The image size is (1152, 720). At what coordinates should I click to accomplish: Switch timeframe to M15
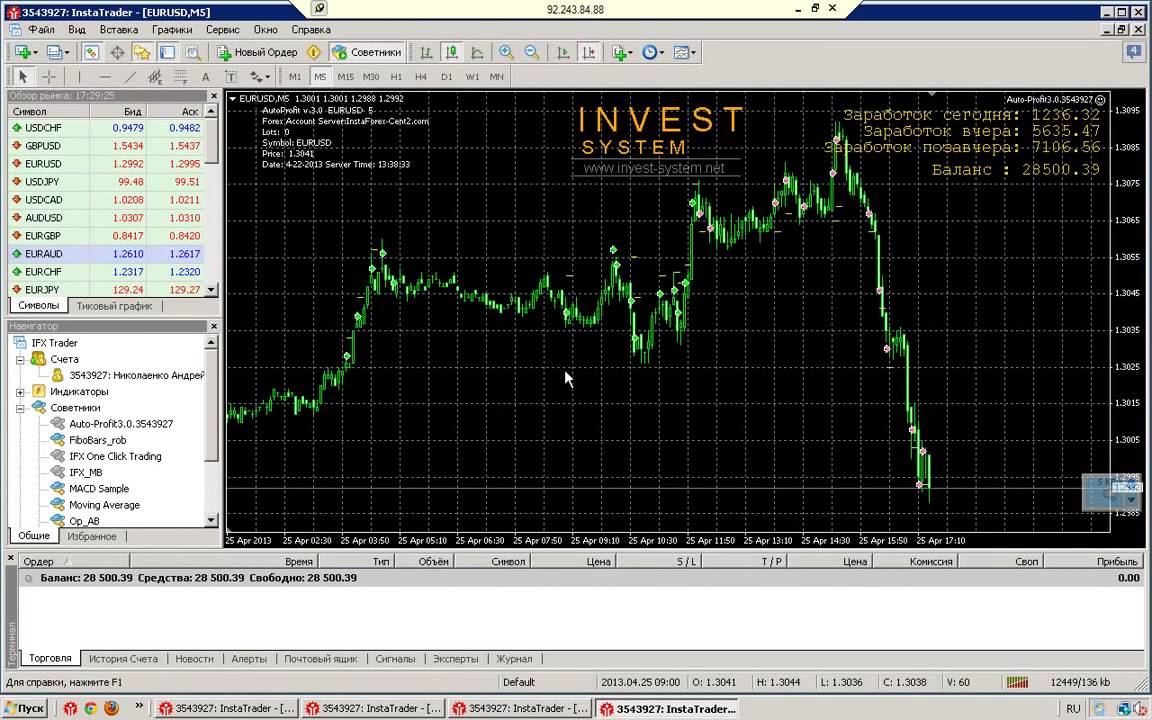point(345,76)
